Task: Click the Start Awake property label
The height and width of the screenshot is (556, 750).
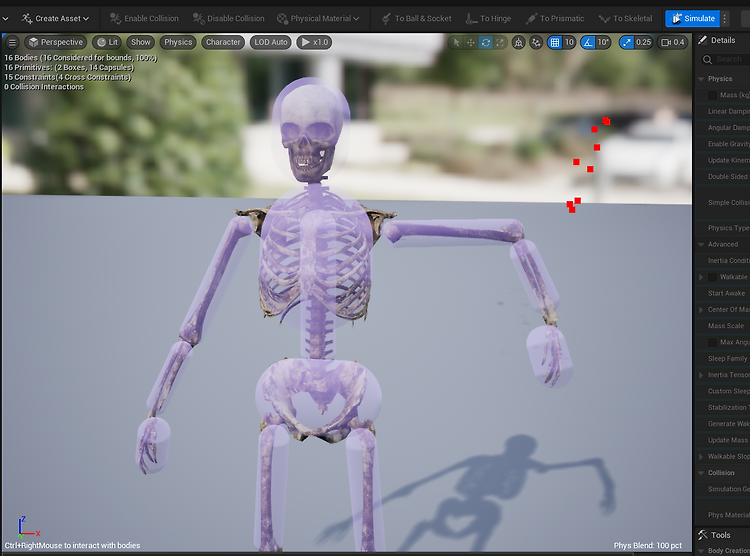Action: point(727,293)
